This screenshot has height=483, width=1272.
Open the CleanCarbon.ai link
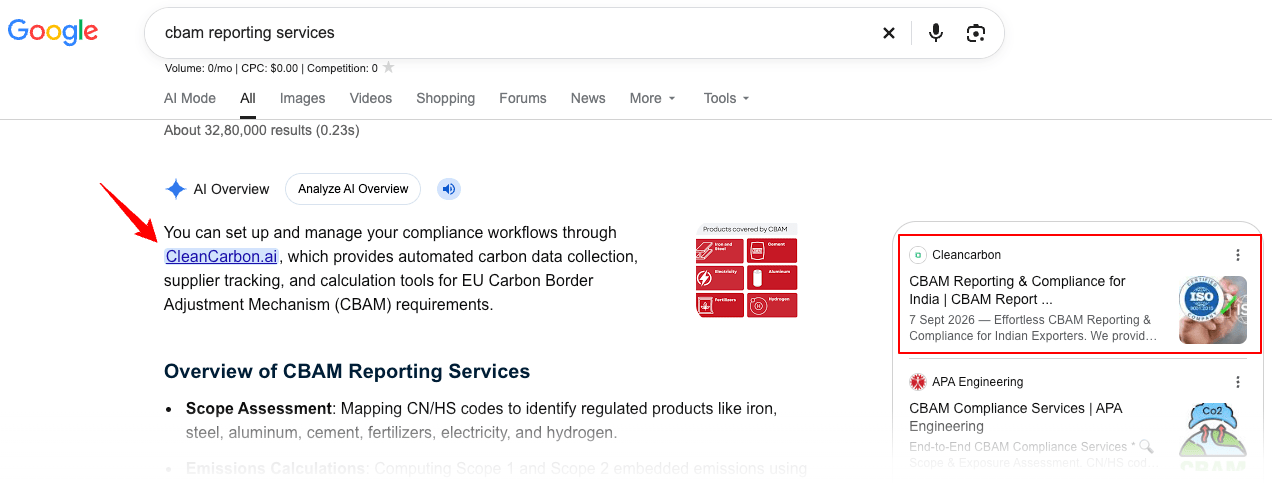coord(221,257)
